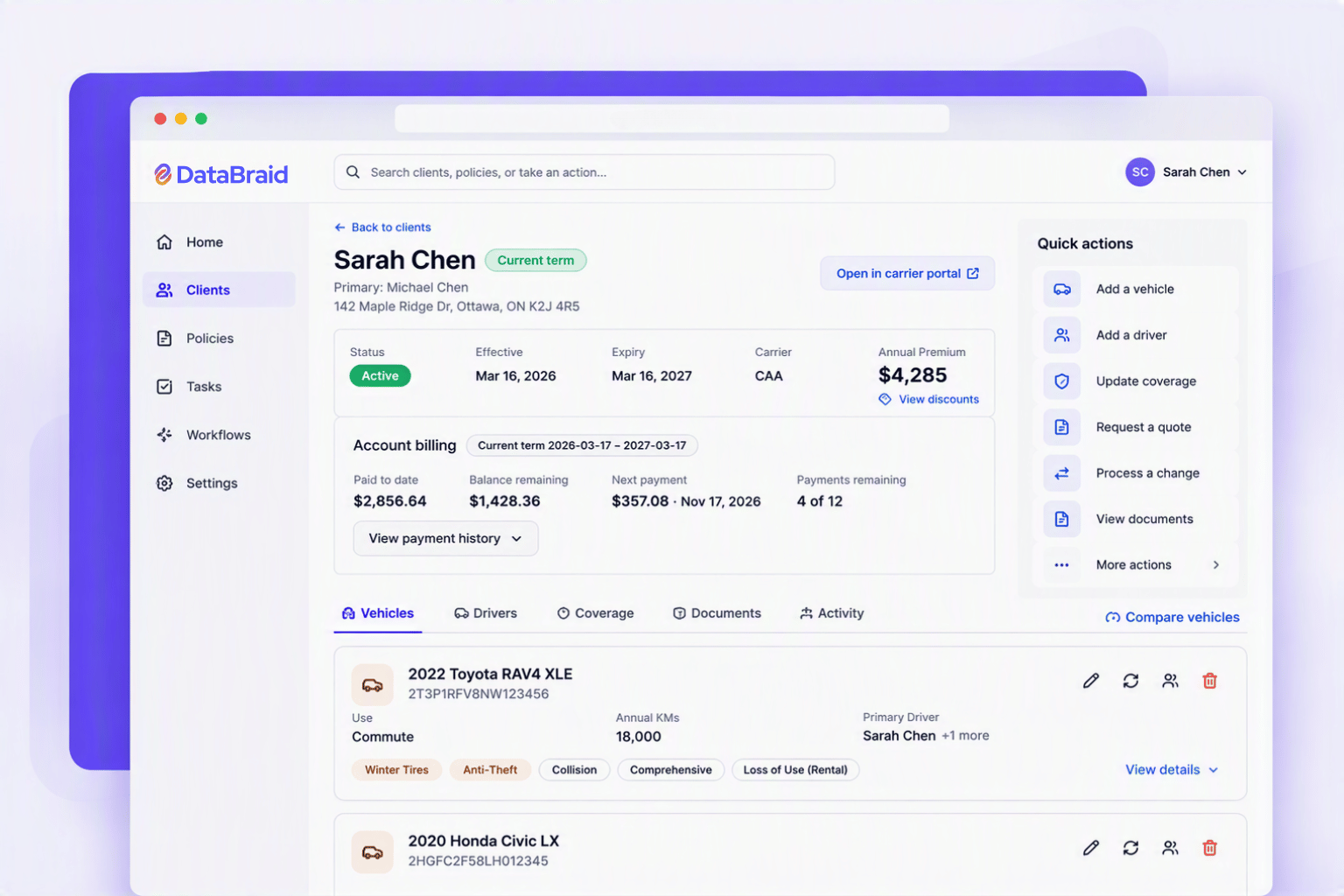The width and height of the screenshot is (1344, 896).
Task: Click the search clients and policies field
Action: (x=584, y=172)
